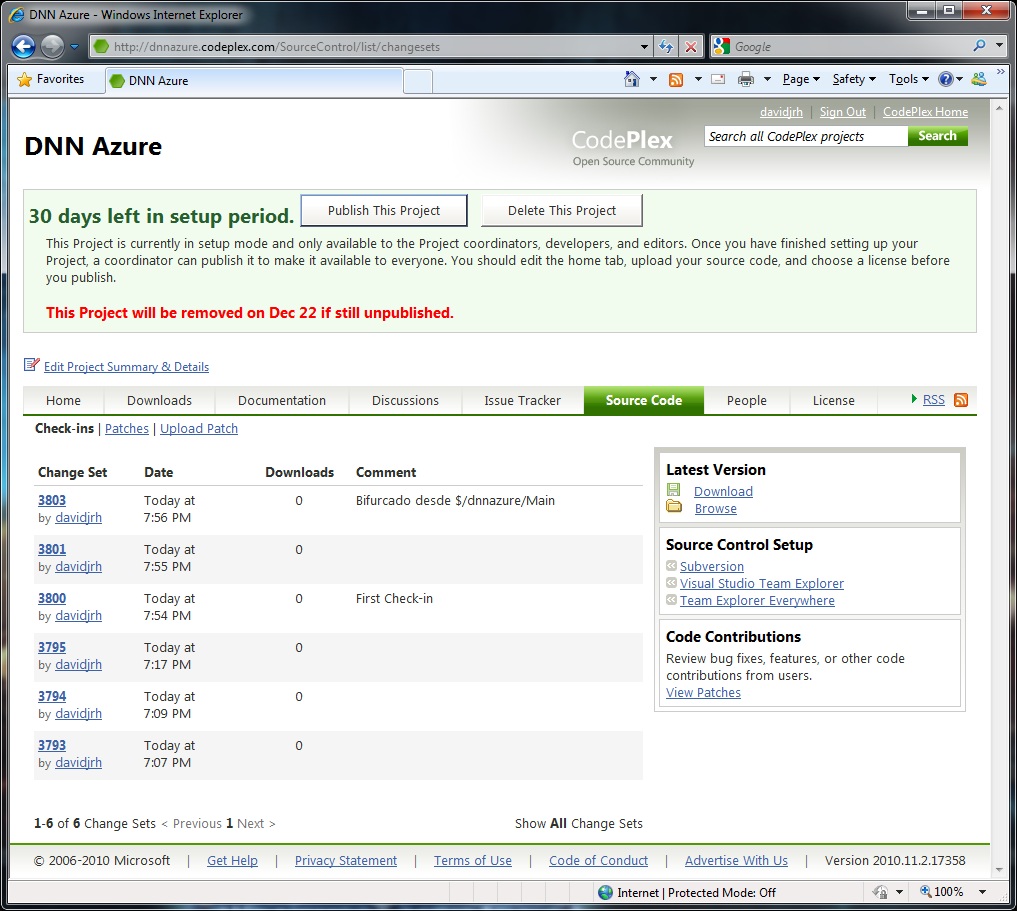Image resolution: width=1017 pixels, height=911 pixels.
Task: Click the toolbar overflow chevron icon
Action: coord(1001,72)
